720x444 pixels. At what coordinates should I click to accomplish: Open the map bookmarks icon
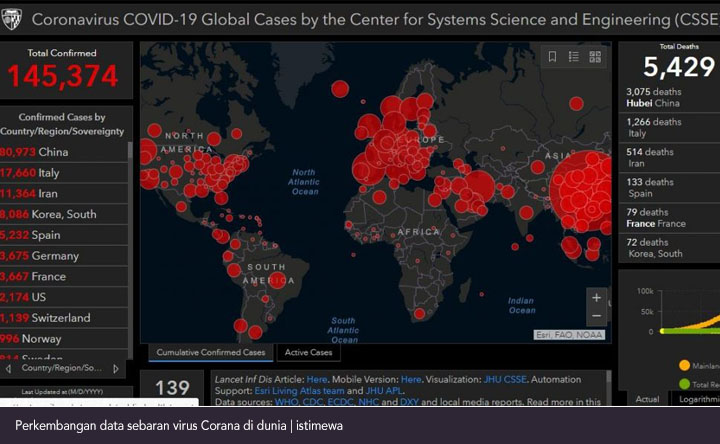pos(552,57)
